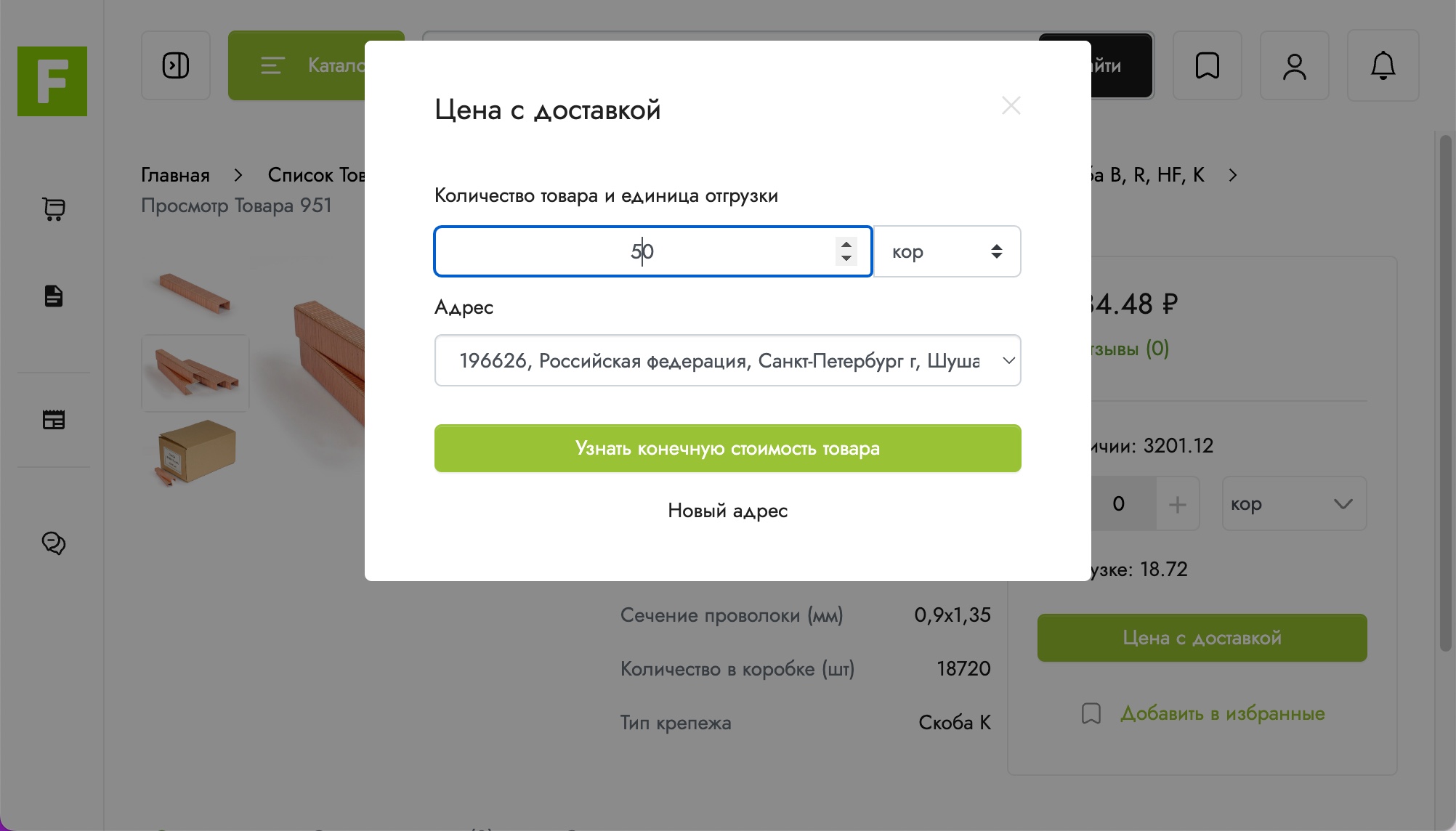Click the green F logo
Screen dimensions: 1456x831
(x=52, y=81)
